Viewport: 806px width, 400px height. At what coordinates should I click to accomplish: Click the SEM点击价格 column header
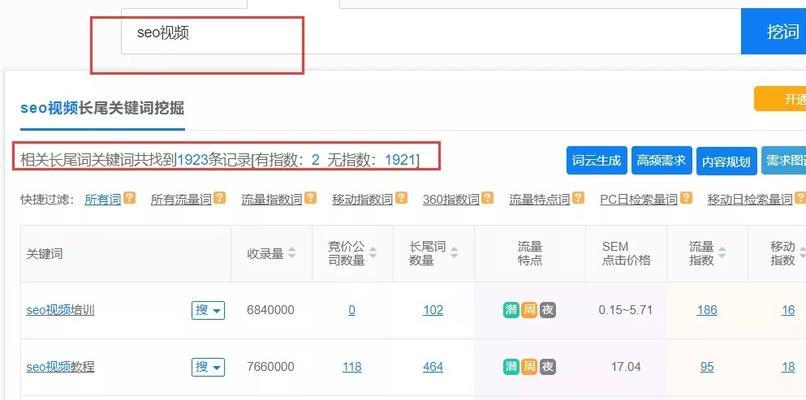tap(626, 253)
